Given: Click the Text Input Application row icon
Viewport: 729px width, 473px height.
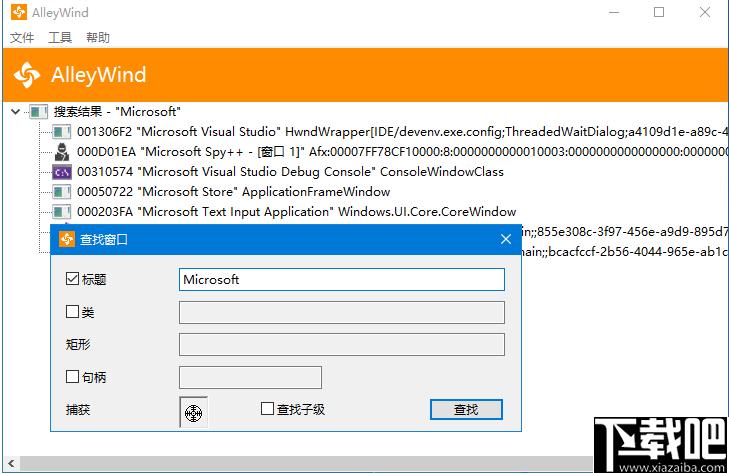Looking at the screenshot, I should (x=61, y=212).
